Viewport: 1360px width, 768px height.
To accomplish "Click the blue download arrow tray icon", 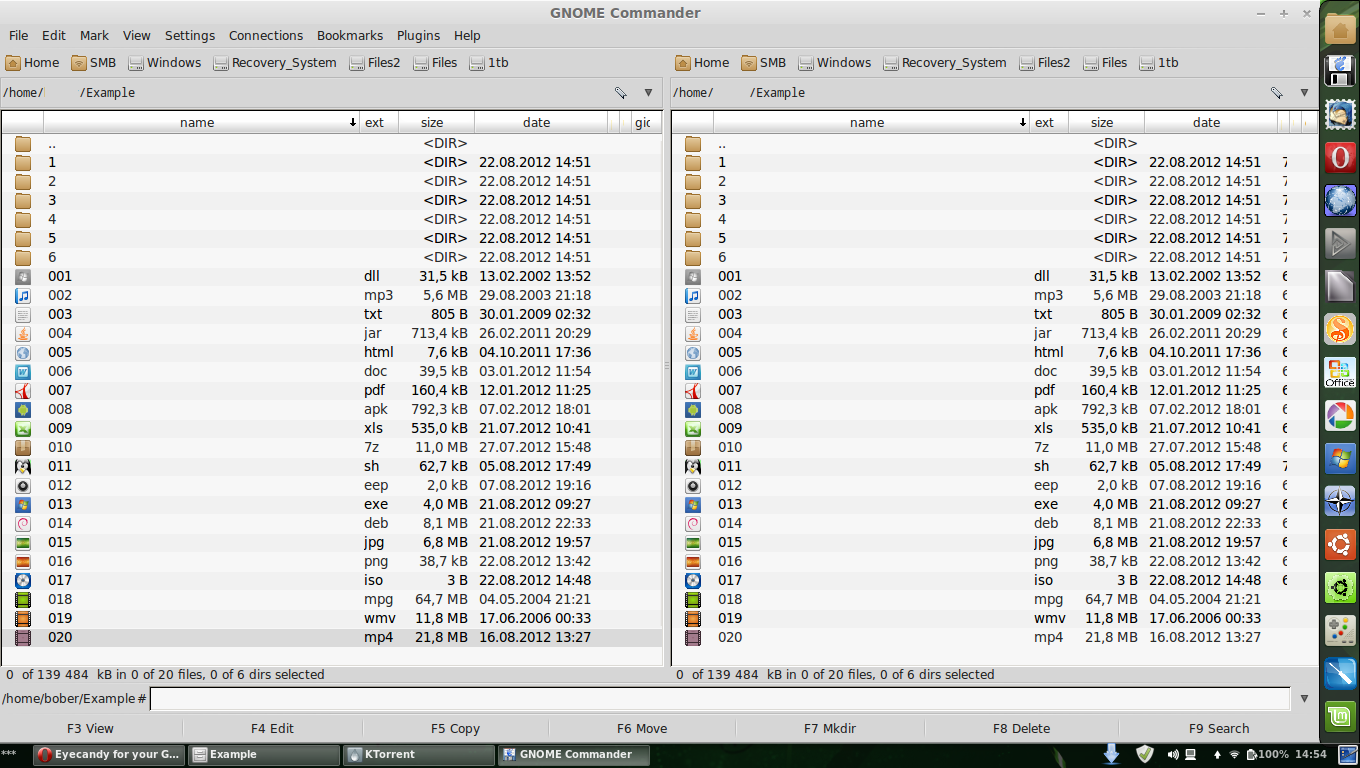I will point(1111,754).
